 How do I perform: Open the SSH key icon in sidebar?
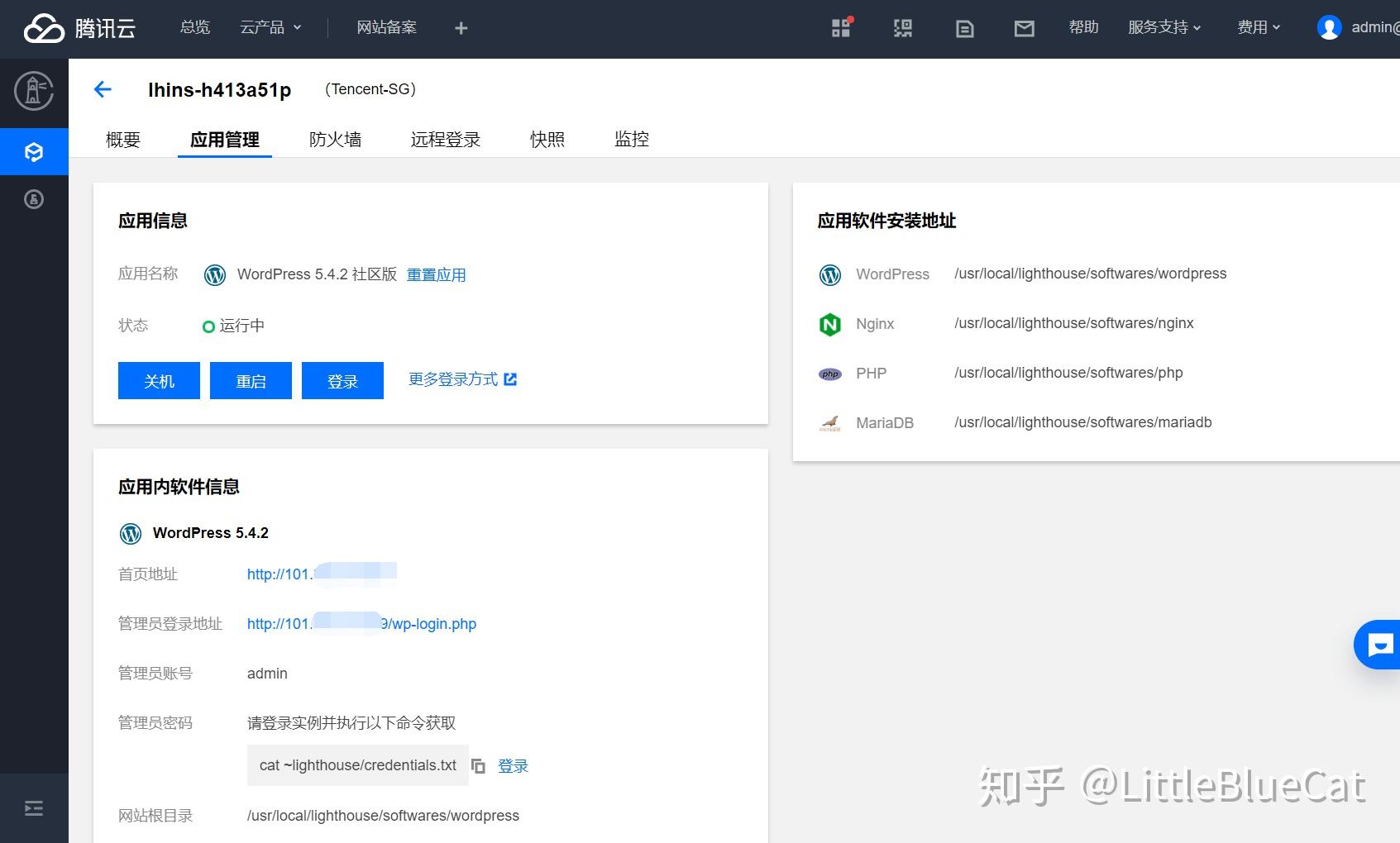point(34,199)
